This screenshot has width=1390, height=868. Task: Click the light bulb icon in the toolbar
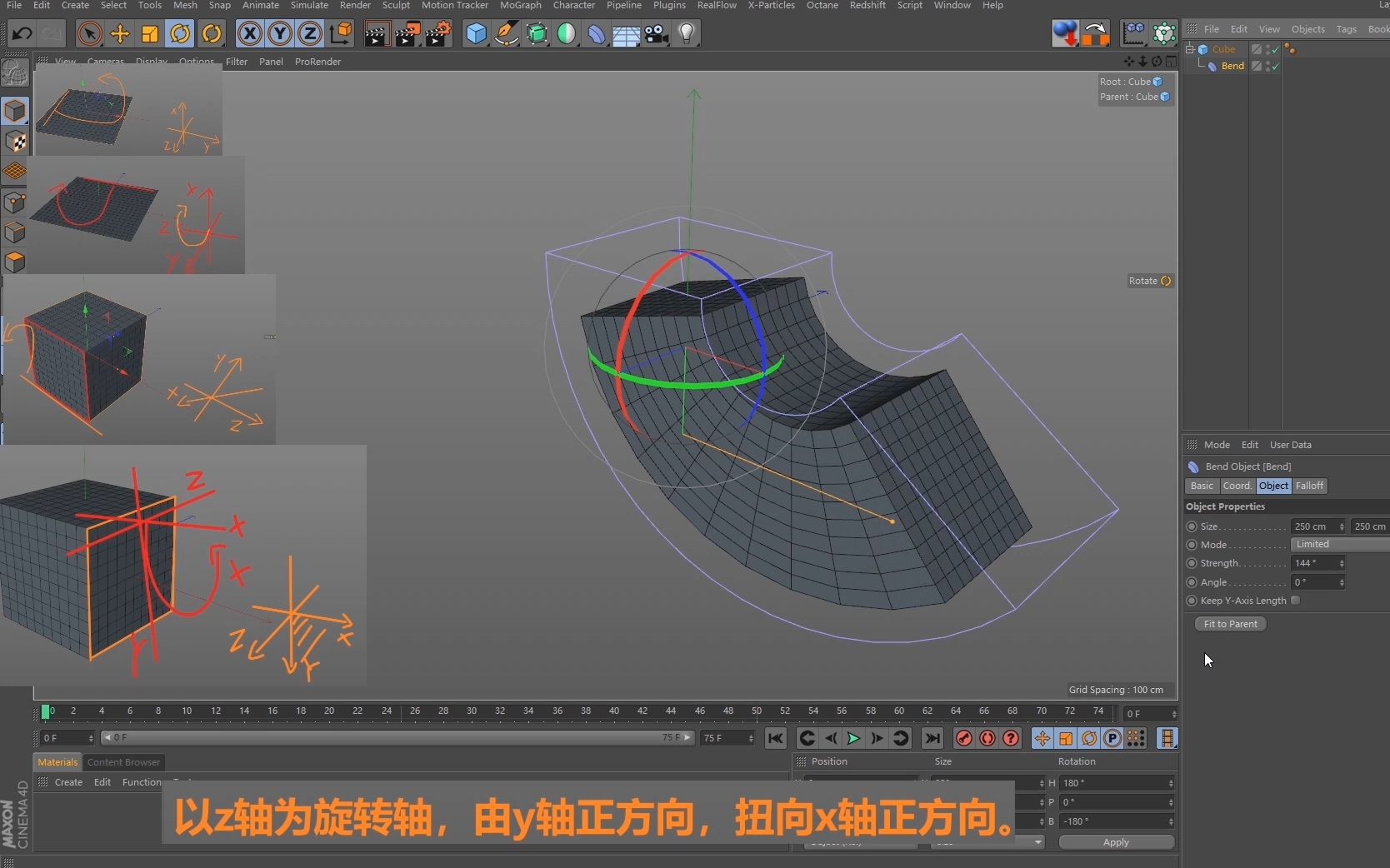pos(687,33)
